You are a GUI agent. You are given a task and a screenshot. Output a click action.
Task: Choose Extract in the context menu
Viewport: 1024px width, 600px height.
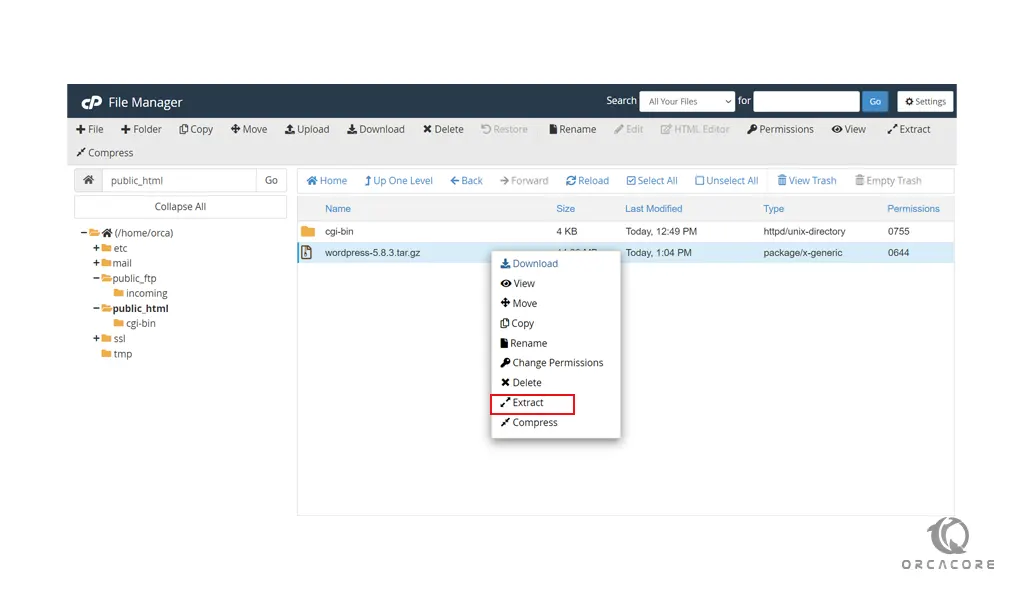click(522, 403)
